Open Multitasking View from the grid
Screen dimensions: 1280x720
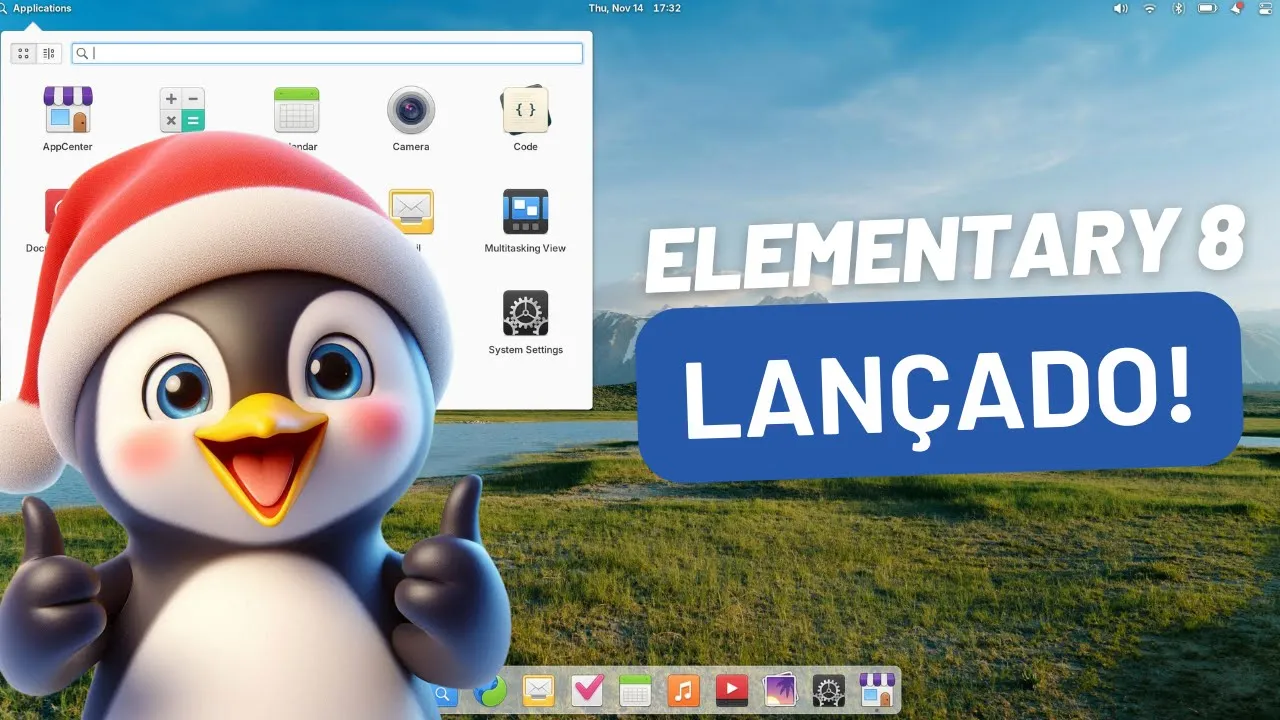tap(525, 221)
